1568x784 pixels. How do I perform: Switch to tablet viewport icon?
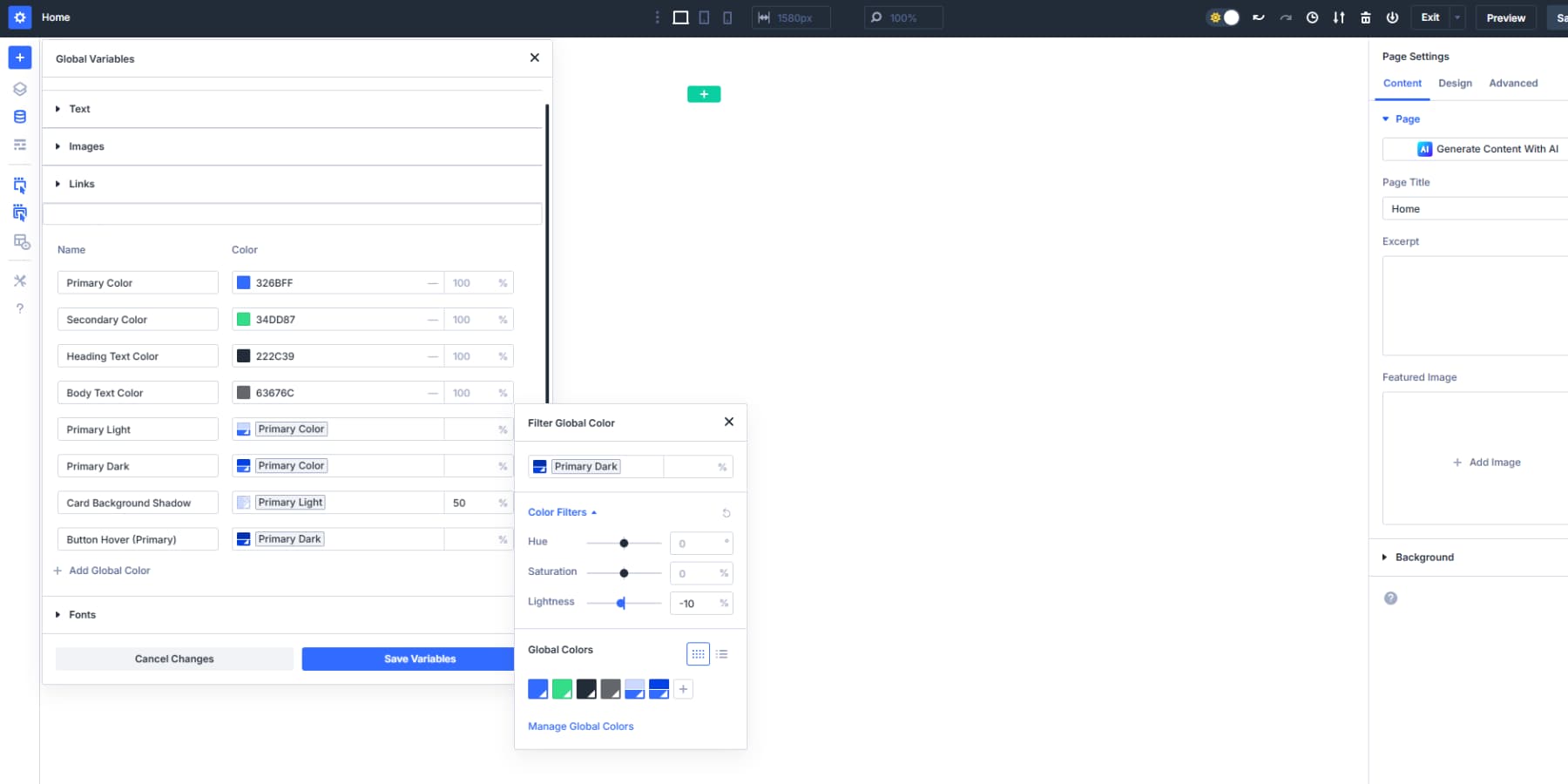(703, 17)
